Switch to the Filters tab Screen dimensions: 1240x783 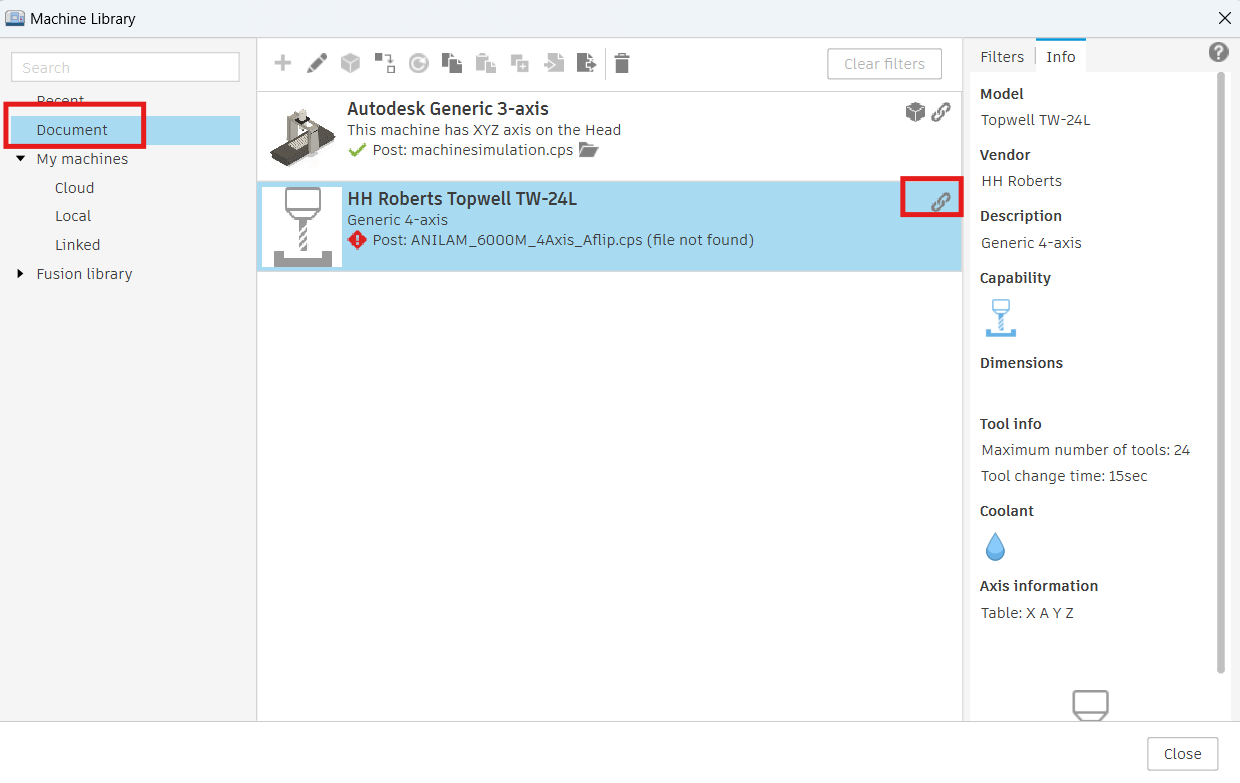click(1002, 57)
